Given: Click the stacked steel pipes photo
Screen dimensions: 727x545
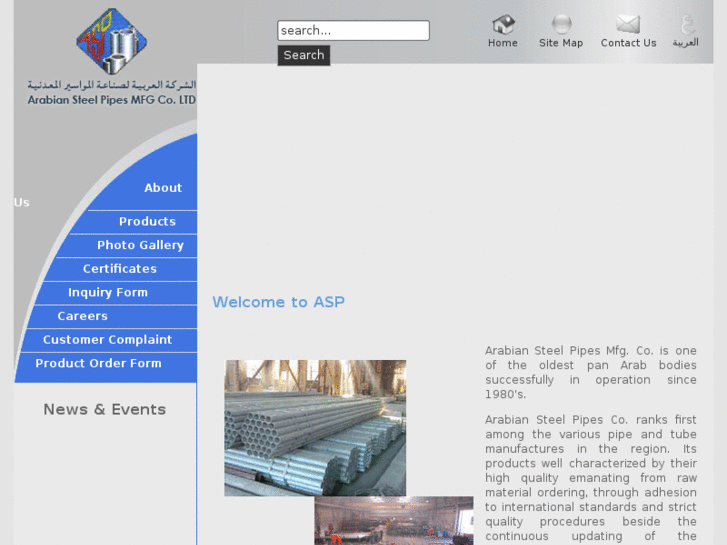Looking at the screenshot, I should (x=315, y=428).
